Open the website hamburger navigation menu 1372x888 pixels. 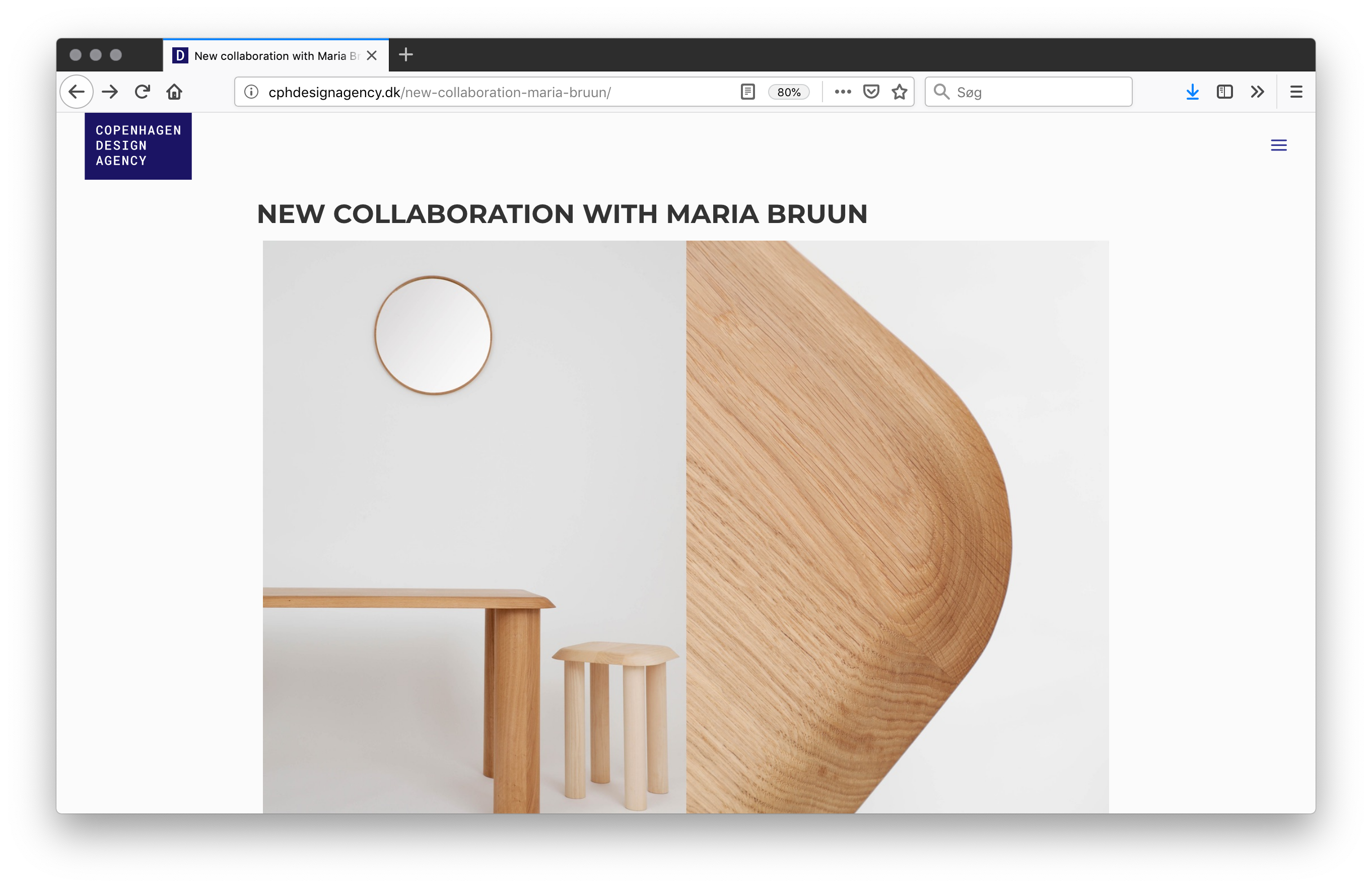click(x=1279, y=145)
